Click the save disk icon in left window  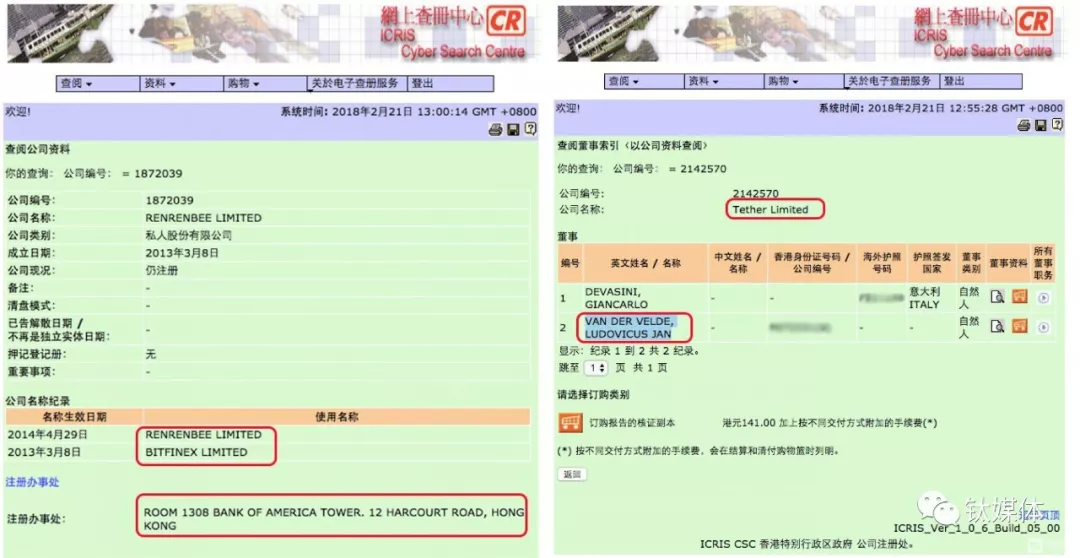(513, 129)
